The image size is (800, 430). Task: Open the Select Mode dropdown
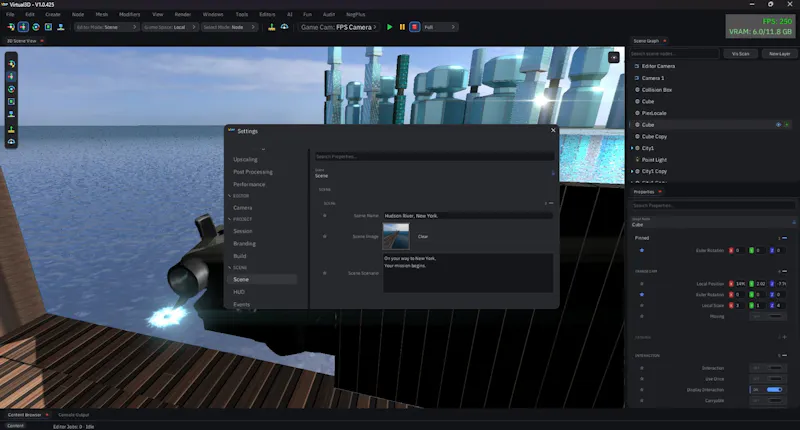click(229, 27)
